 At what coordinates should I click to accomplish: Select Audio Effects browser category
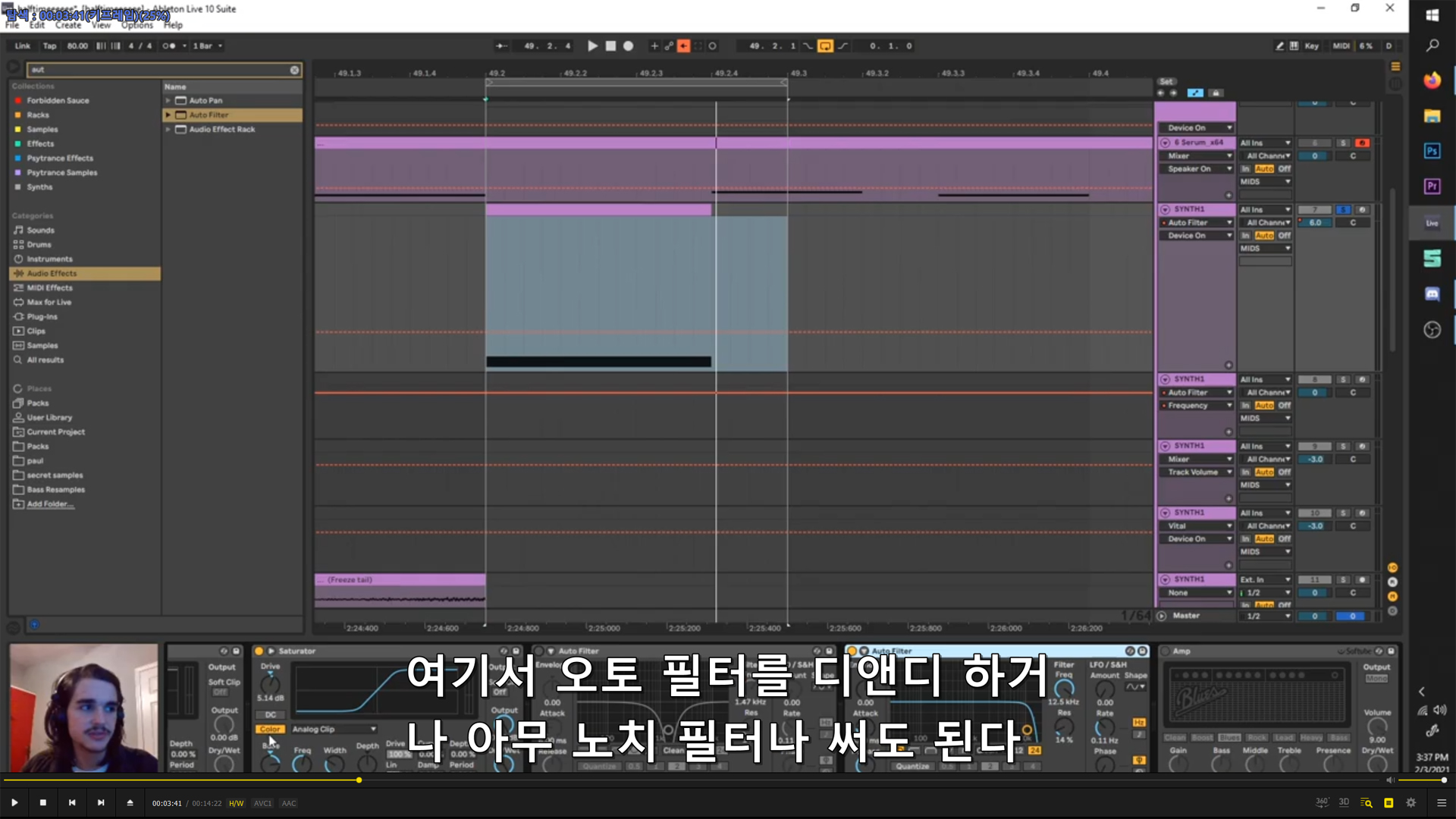85,274
